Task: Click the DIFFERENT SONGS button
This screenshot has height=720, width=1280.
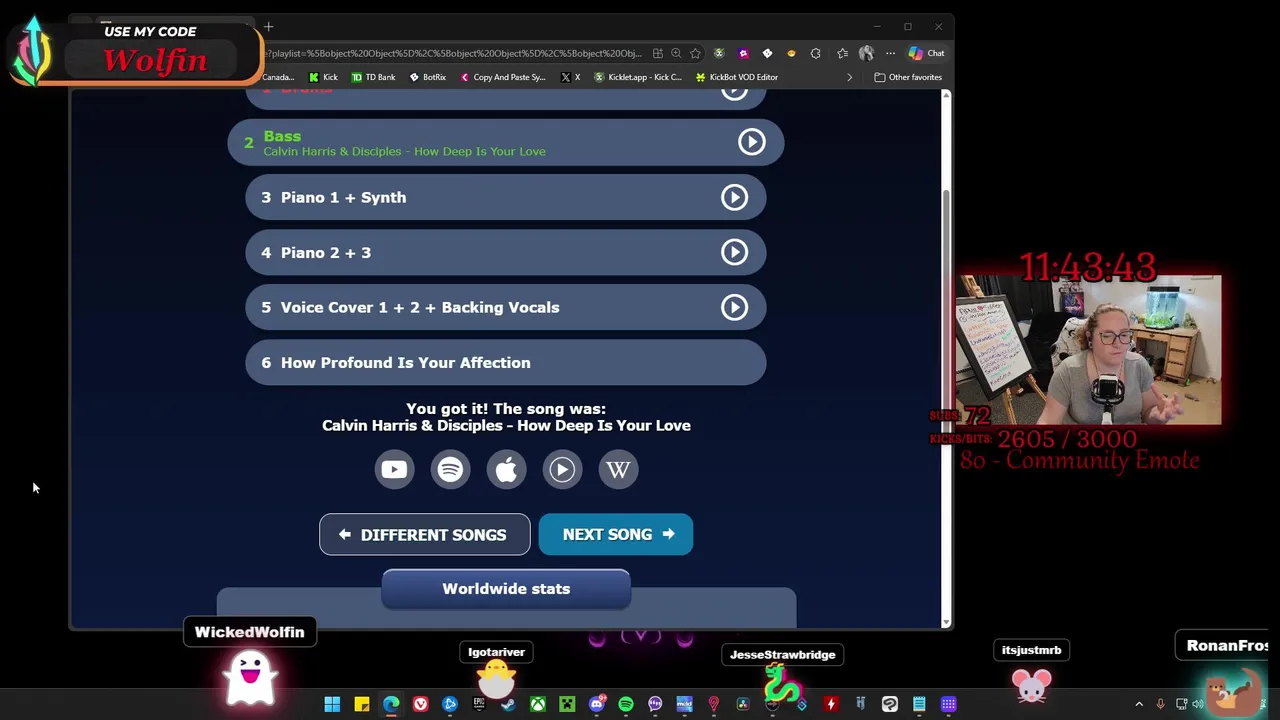Action: coord(424,534)
